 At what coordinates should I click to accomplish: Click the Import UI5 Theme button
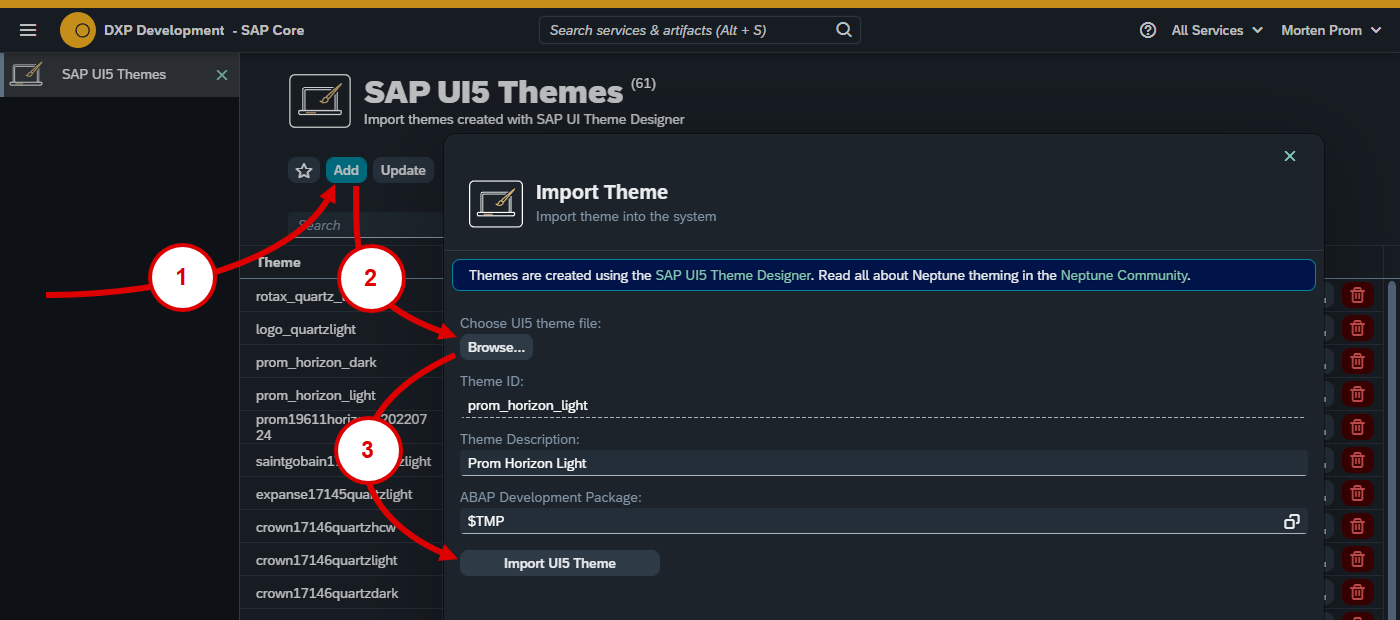pyautogui.click(x=559, y=563)
